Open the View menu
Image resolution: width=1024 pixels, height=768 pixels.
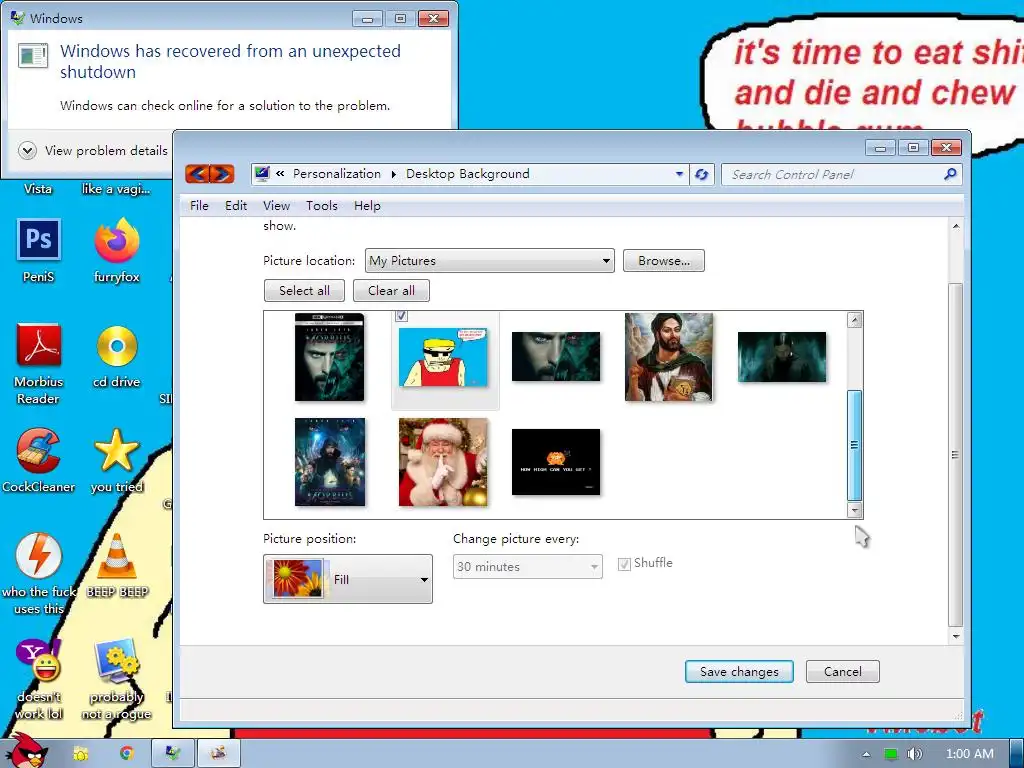276,206
